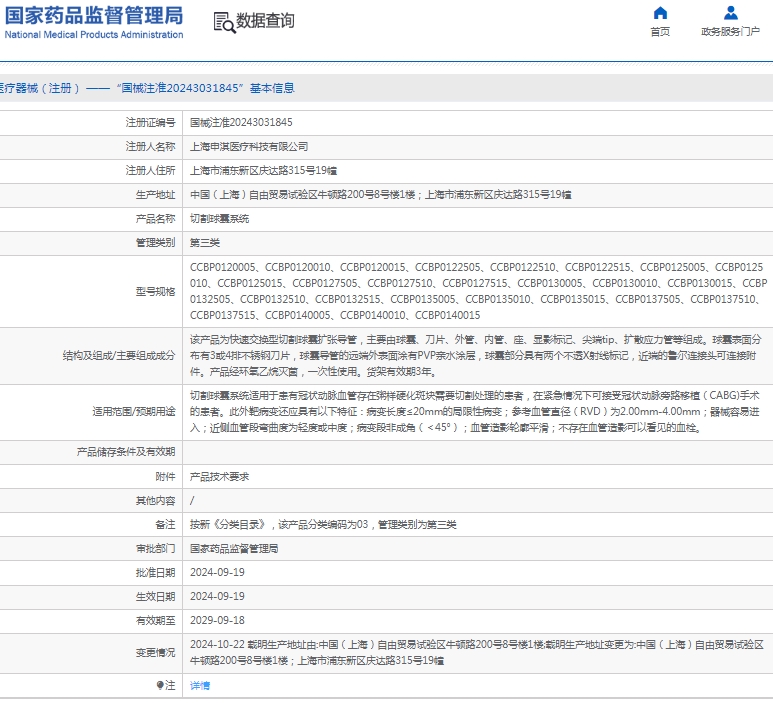Click the 变更情况 row label
773x703 pixels.
pos(155,652)
